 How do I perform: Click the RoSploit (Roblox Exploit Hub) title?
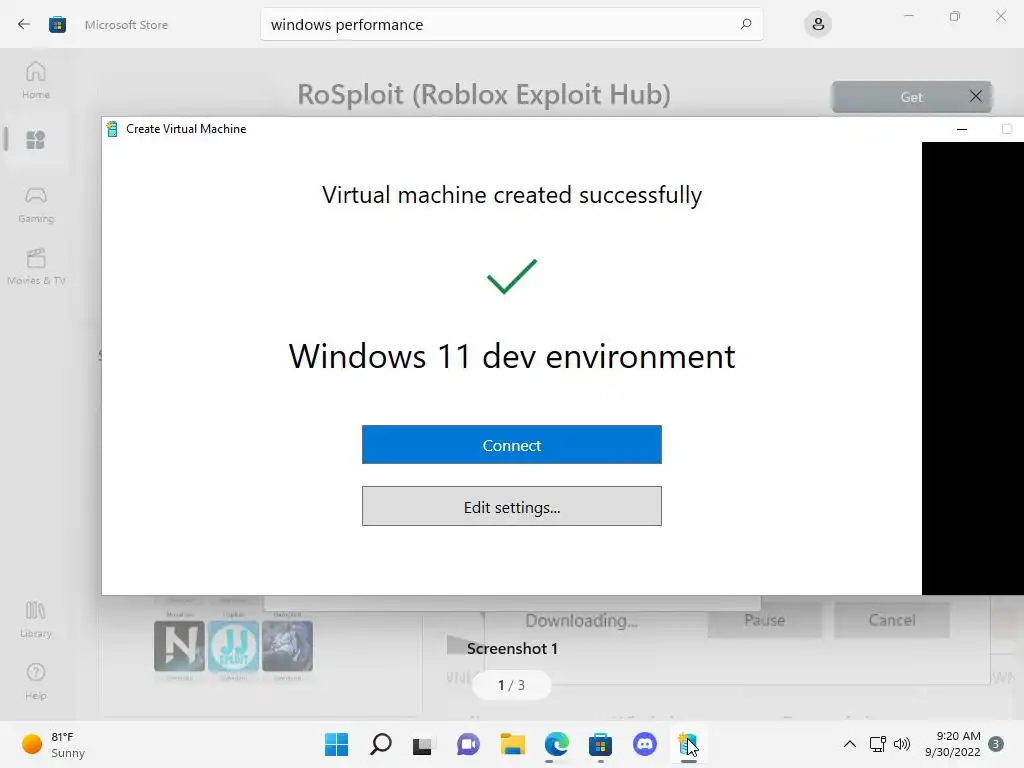coord(484,95)
